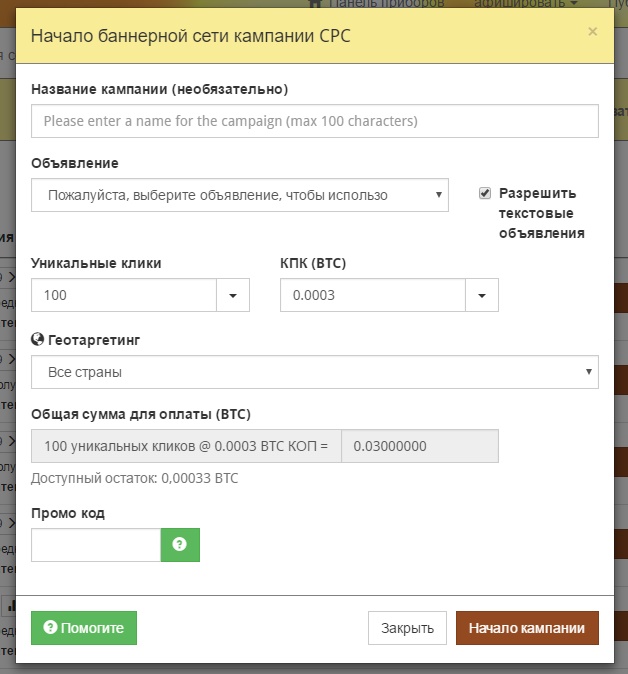Close the dialog with the X icon

tap(592, 32)
